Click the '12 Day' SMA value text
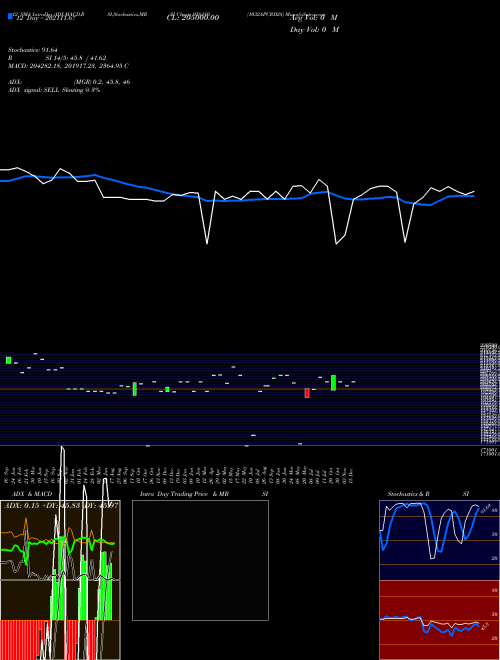Image resolution: width=500 pixels, height=660 pixels. [45, 18]
